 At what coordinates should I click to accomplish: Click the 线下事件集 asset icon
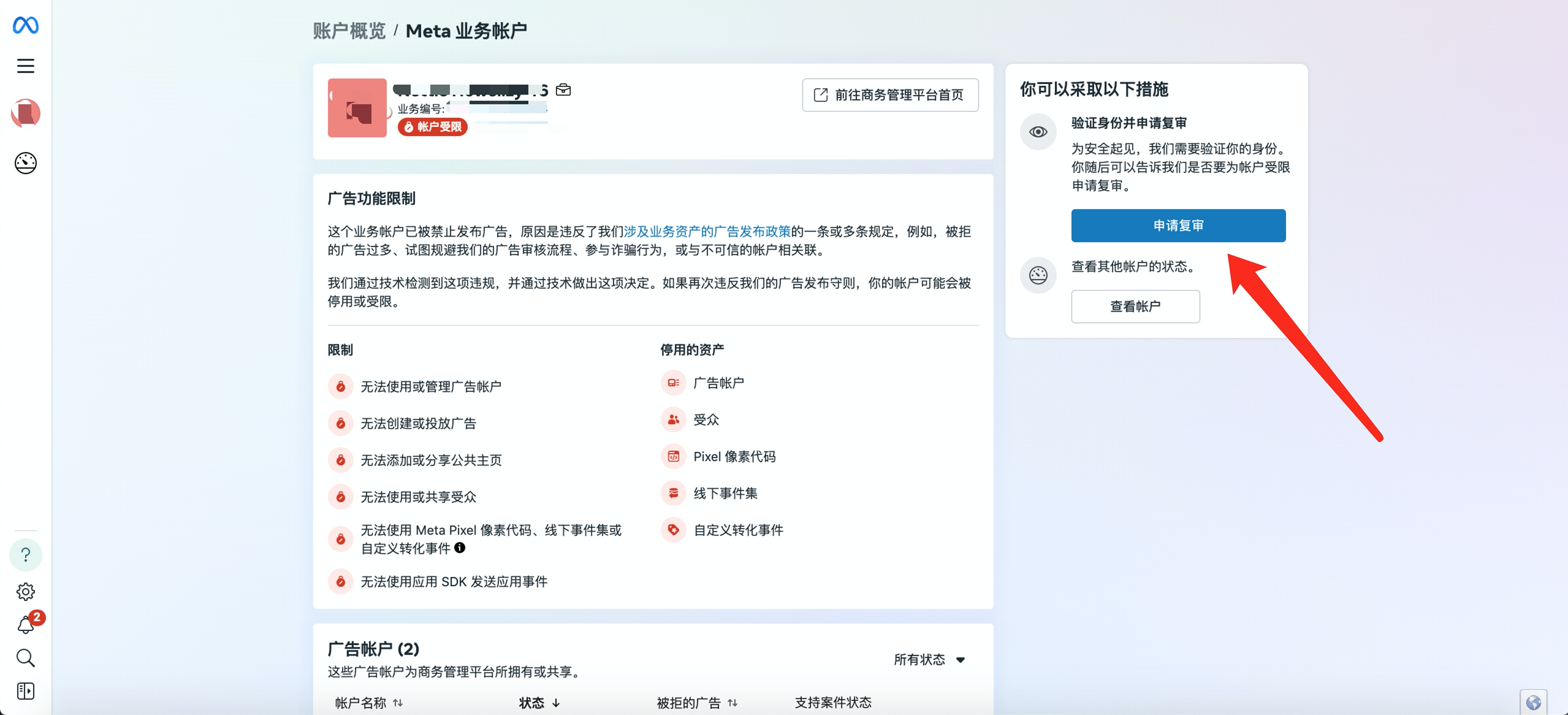click(x=673, y=493)
